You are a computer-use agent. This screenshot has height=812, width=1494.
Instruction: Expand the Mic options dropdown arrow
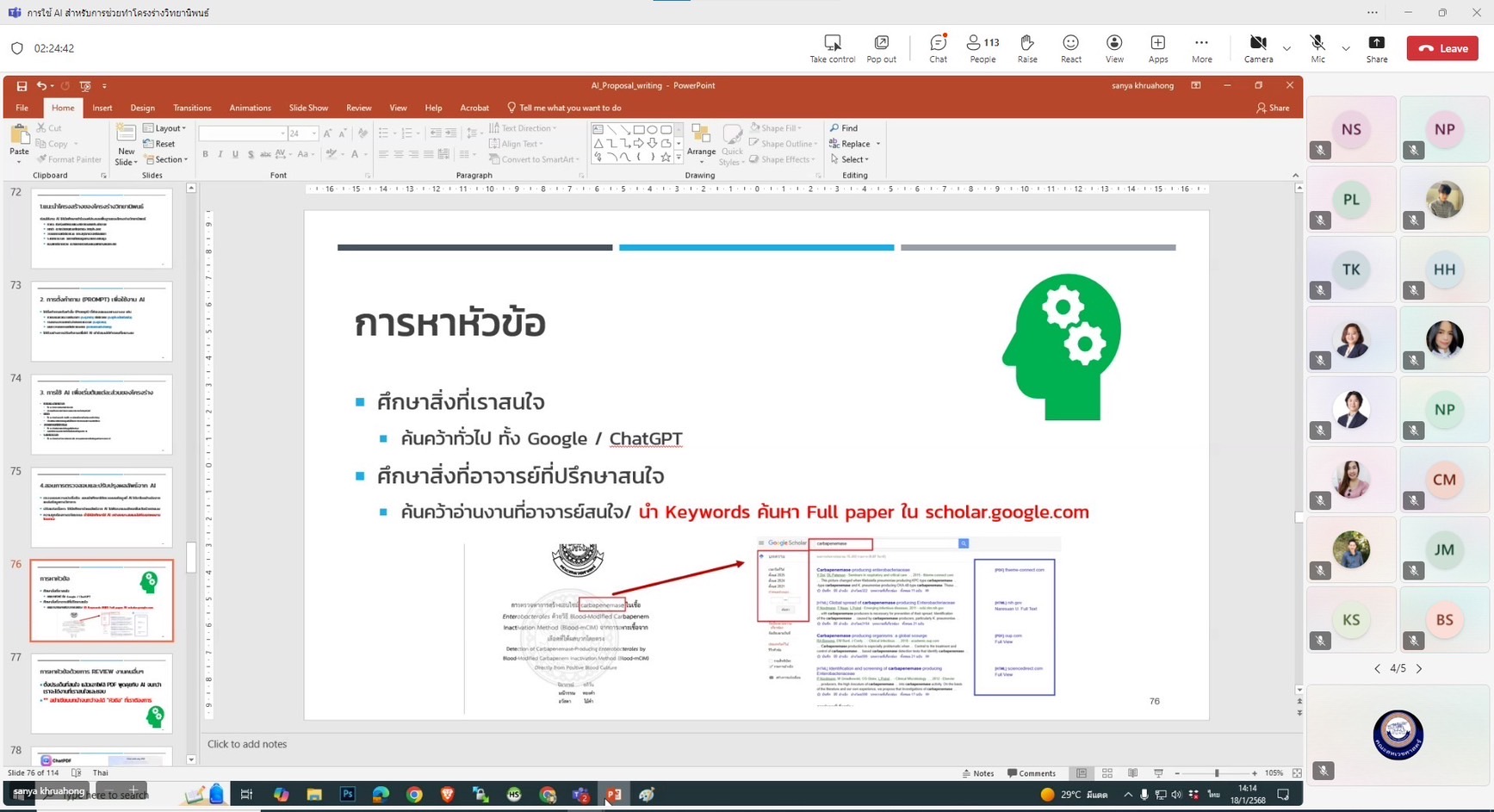(1346, 48)
